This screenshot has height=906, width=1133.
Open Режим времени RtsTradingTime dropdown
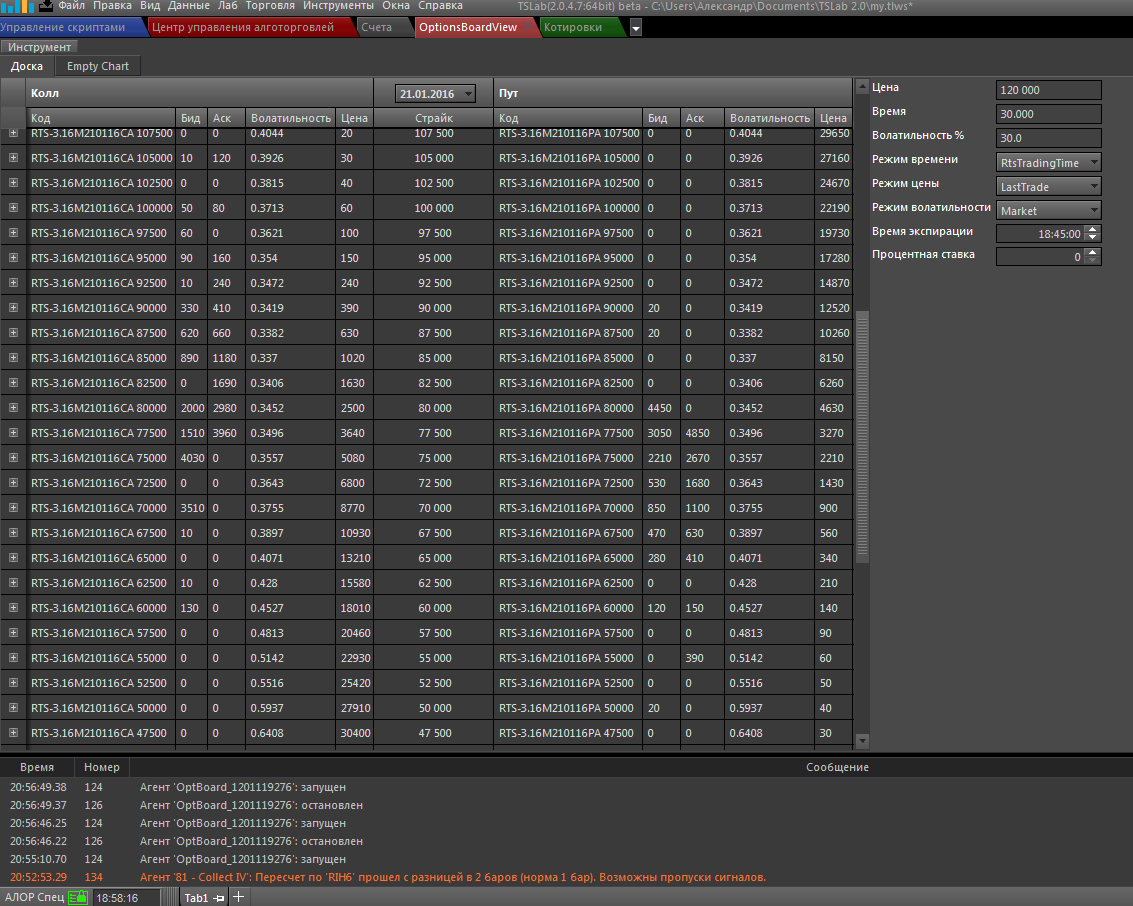coord(1048,163)
